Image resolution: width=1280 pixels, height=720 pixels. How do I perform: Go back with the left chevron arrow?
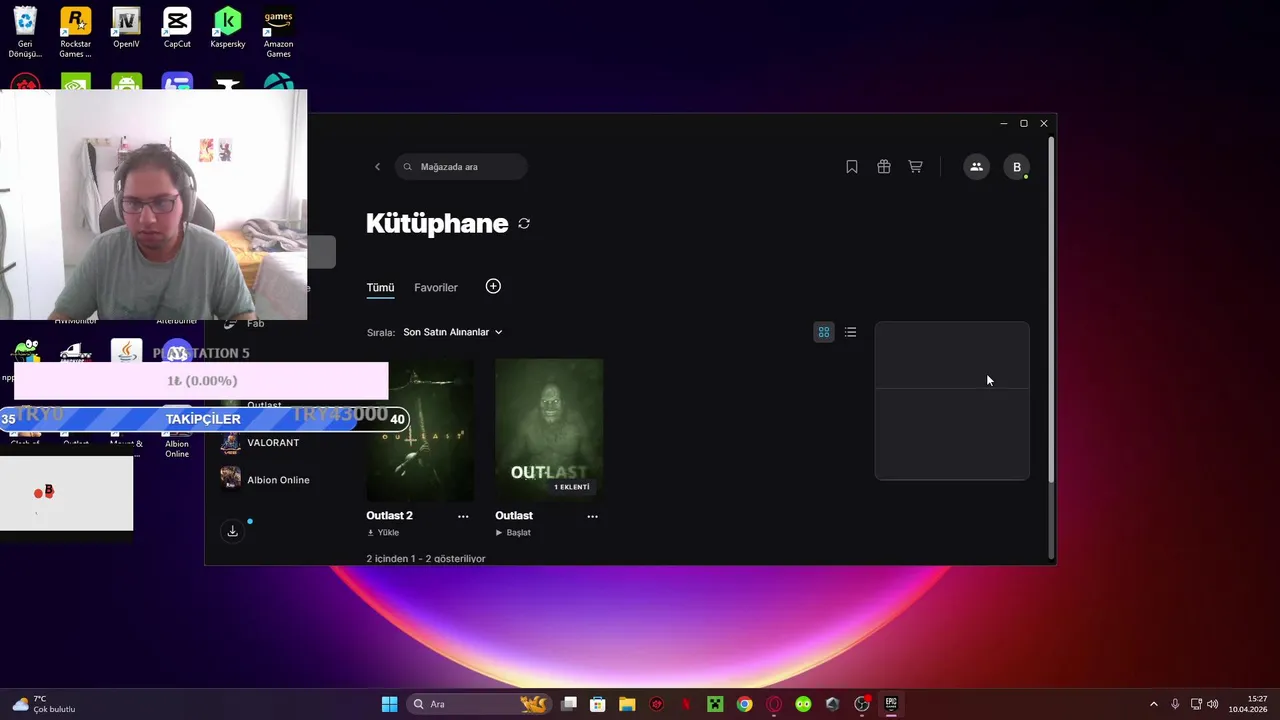click(377, 167)
